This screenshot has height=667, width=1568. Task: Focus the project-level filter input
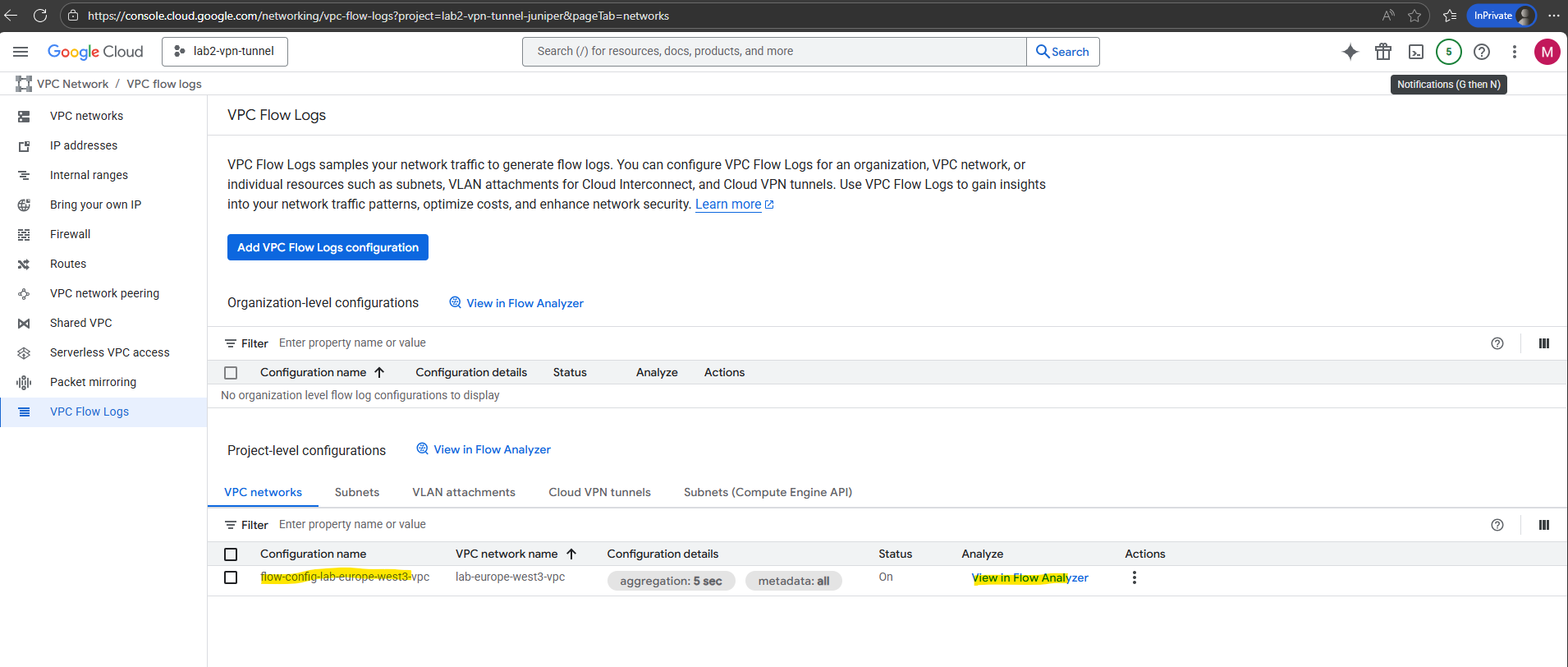point(878,525)
